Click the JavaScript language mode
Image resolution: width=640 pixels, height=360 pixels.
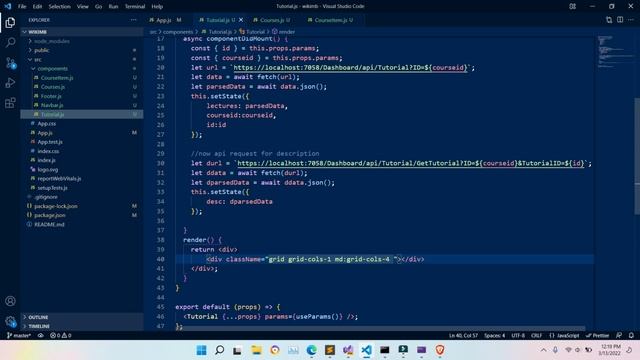pos(564,335)
